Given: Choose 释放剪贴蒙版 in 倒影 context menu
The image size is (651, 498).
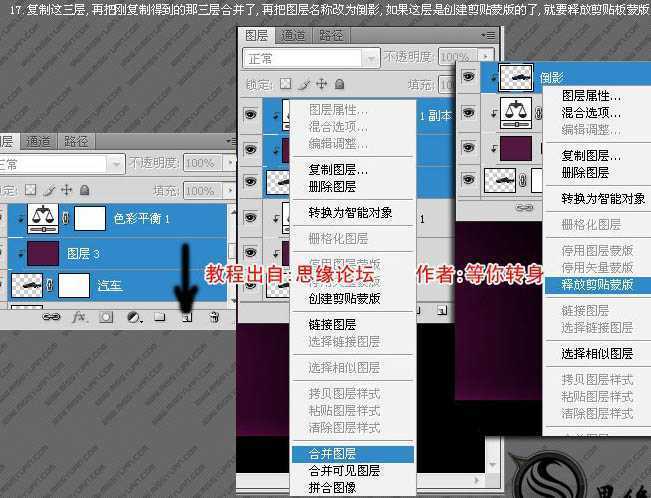Looking at the screenshot, I should pos(598,285).
